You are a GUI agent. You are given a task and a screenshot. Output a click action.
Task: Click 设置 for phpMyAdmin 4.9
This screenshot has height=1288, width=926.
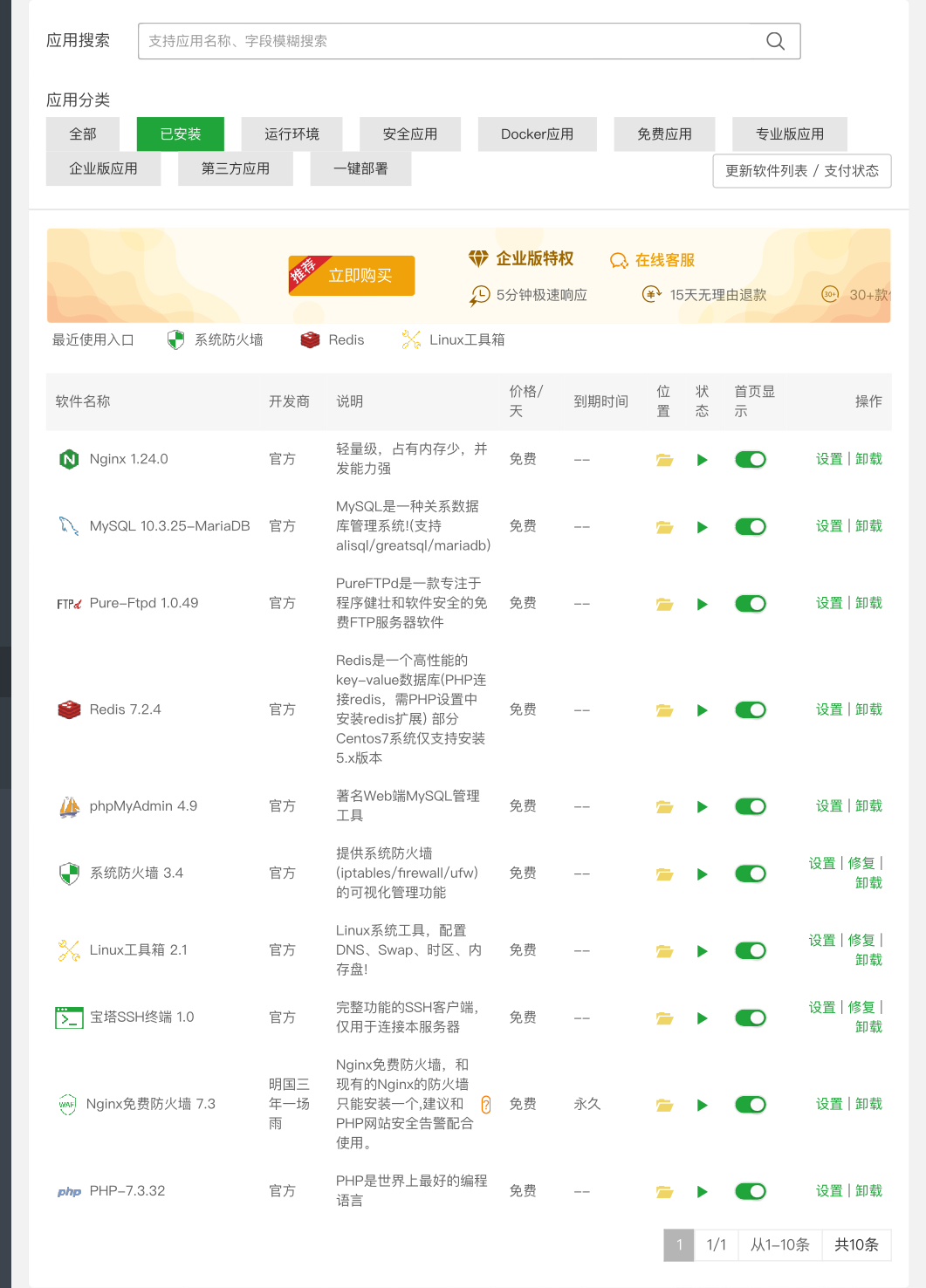[829, 806]
